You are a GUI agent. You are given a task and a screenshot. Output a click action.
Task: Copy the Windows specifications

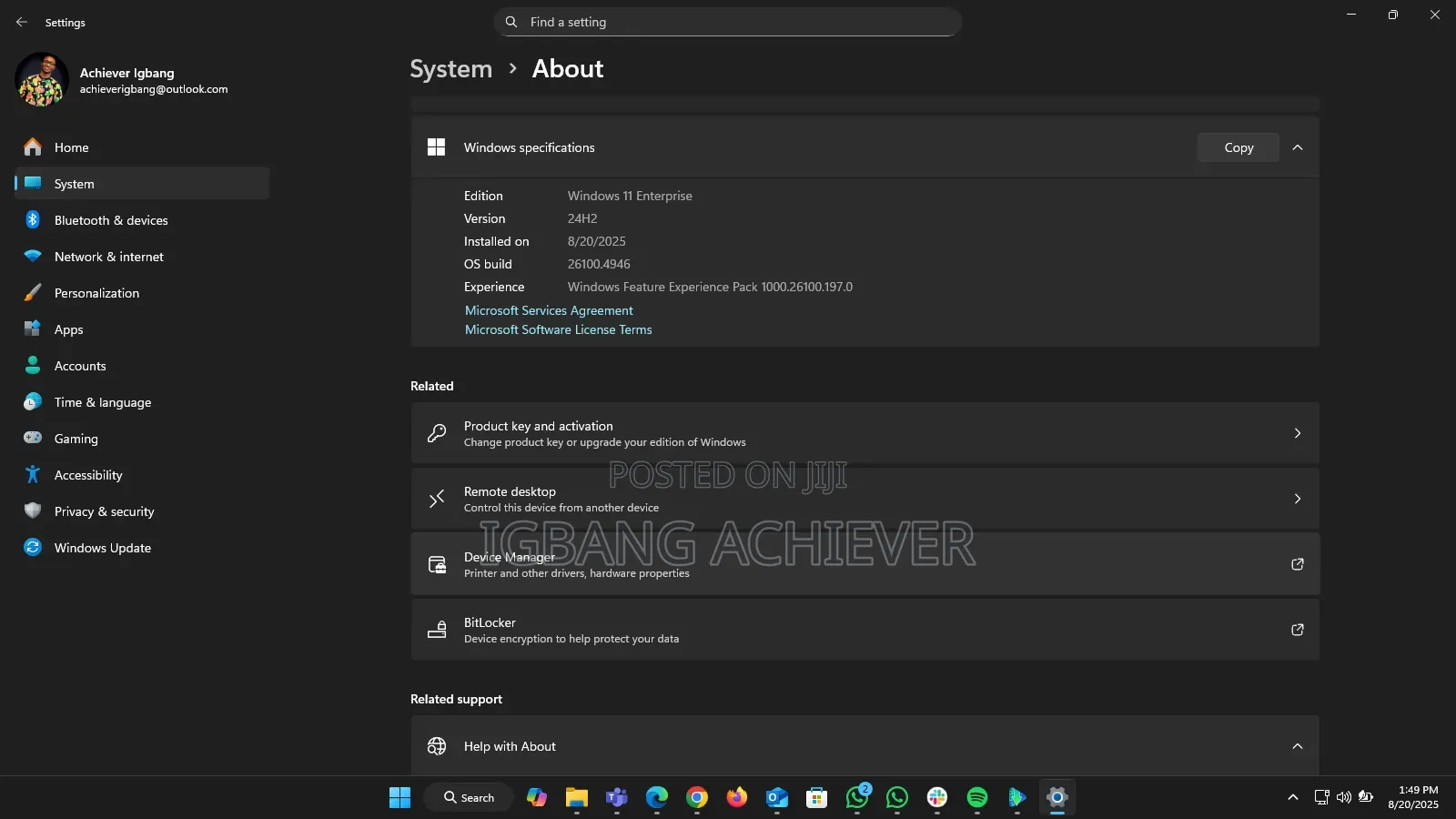point(1239,147)
